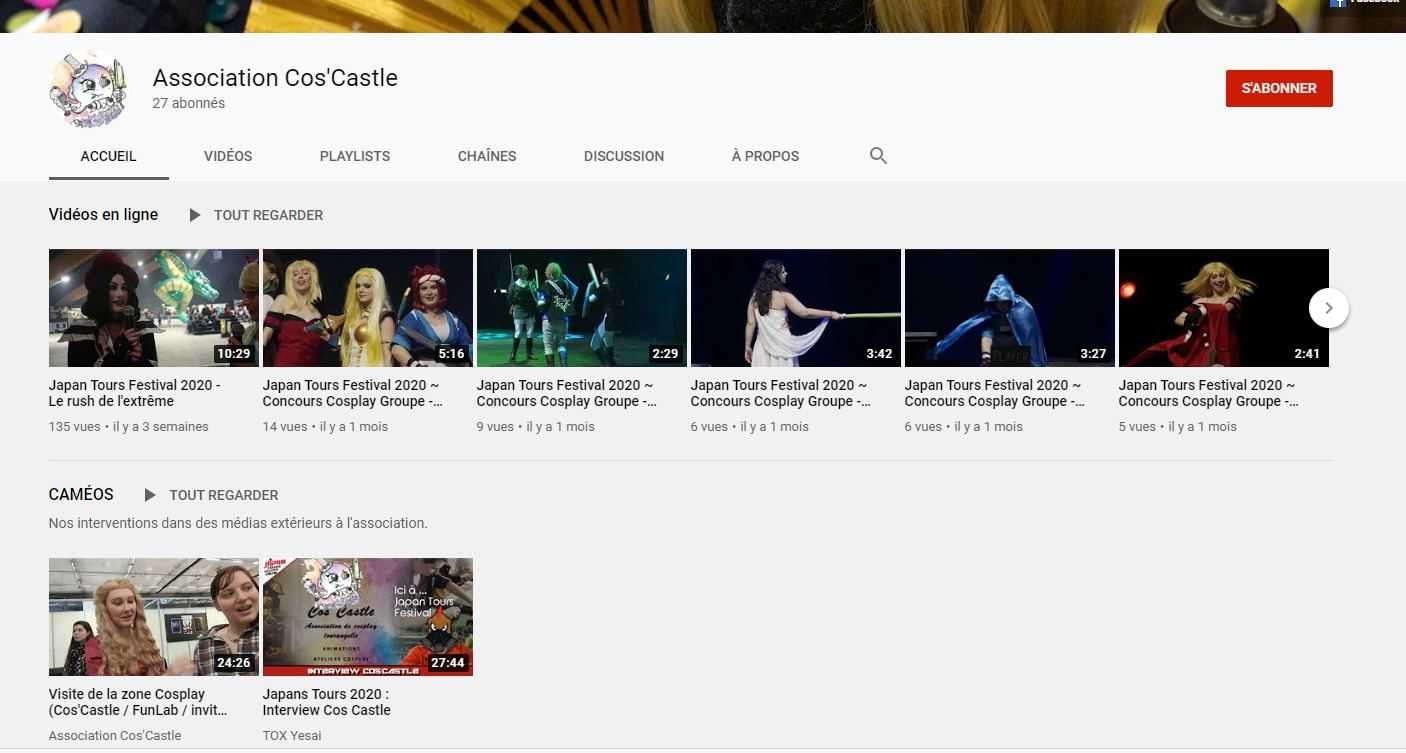Show next videos with the carousel arrow
This screenshot has height=753, width=1406.
pyautogui.click(x=1329, y=308)
